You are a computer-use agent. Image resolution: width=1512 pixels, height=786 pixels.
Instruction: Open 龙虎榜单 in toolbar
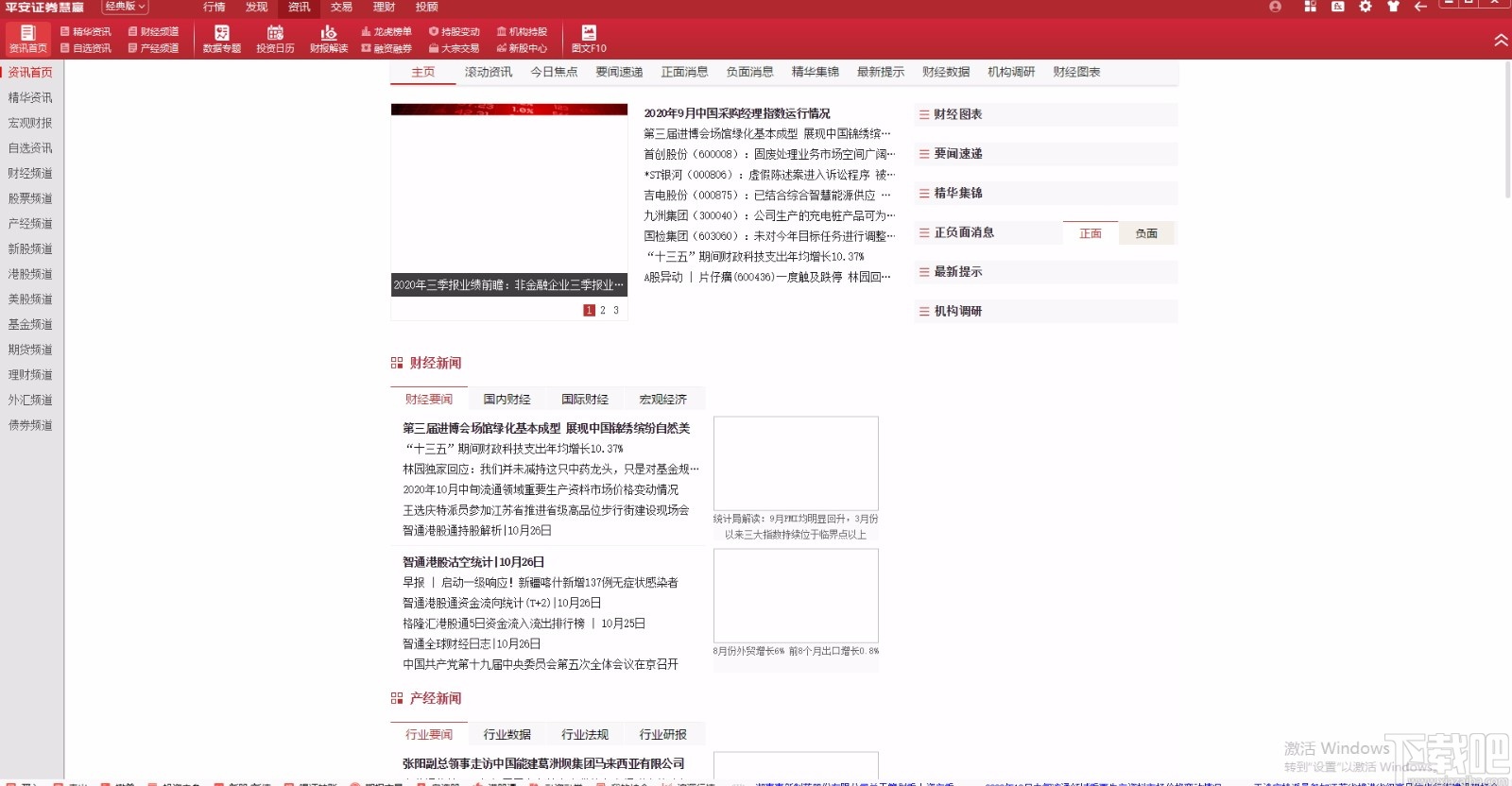click(387, 31)
